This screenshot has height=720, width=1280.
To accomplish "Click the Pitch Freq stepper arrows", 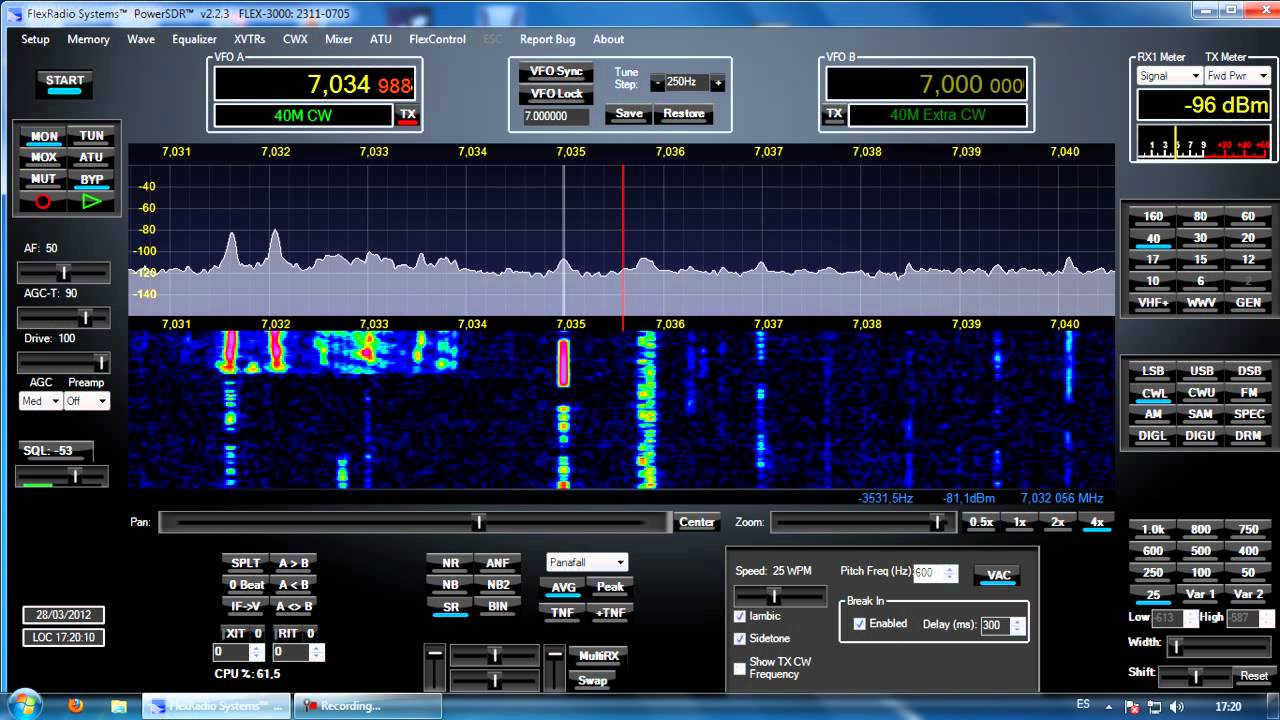I will coord(951,573).
